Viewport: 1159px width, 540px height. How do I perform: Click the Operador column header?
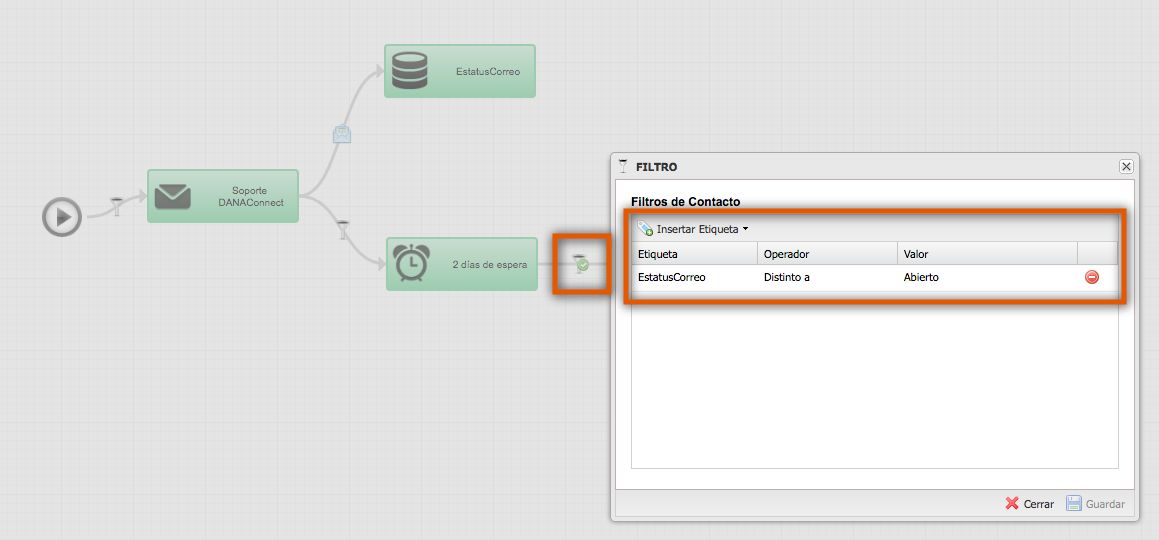click(826, 254)
